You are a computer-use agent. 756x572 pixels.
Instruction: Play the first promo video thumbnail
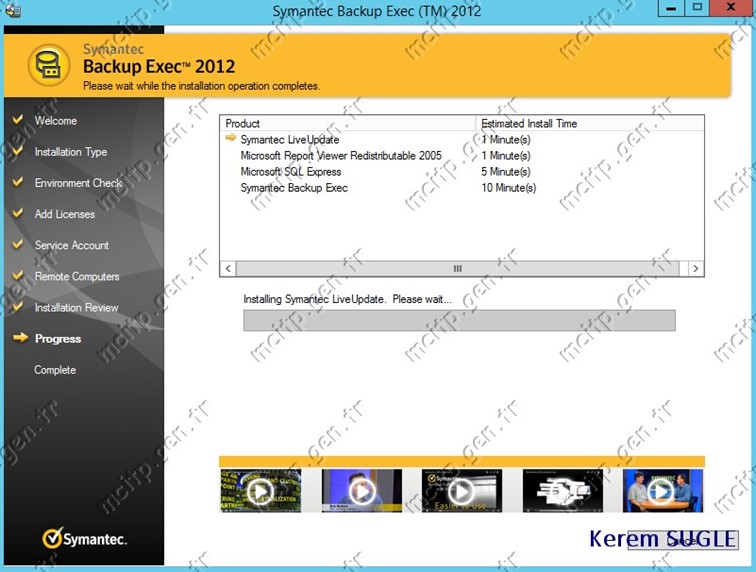click(260, 491)
